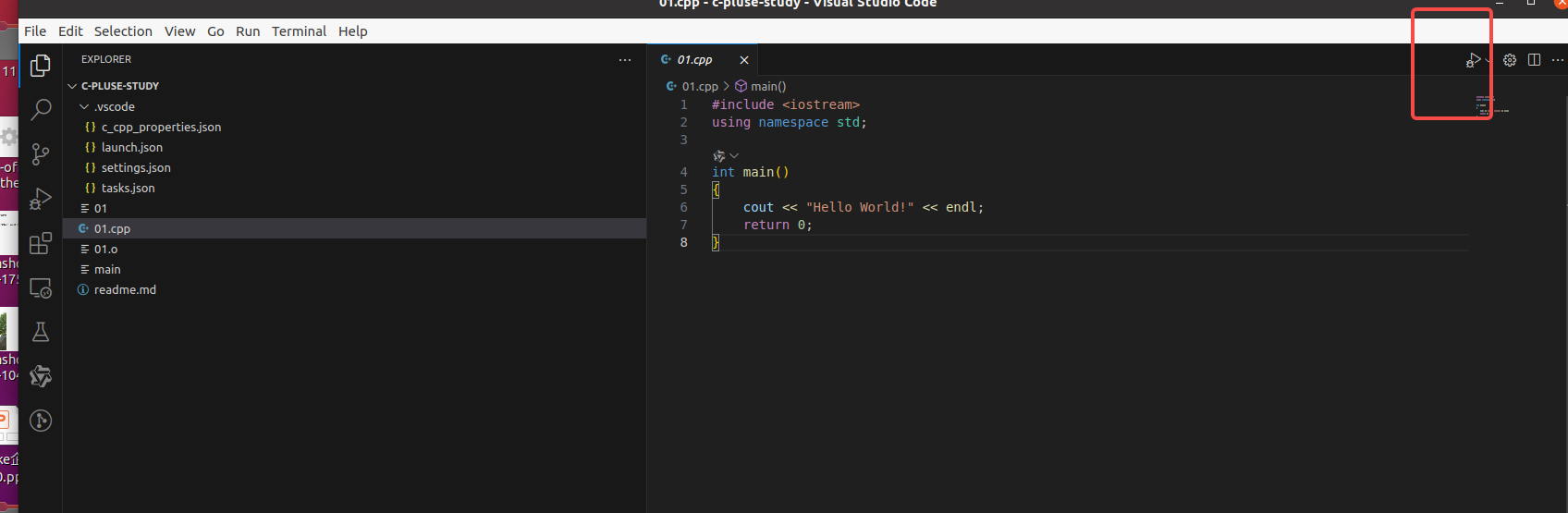Expand the code lens chevron above main
Image resolution: width=1568 pixels, height=513 pixels.
(734, 156)
